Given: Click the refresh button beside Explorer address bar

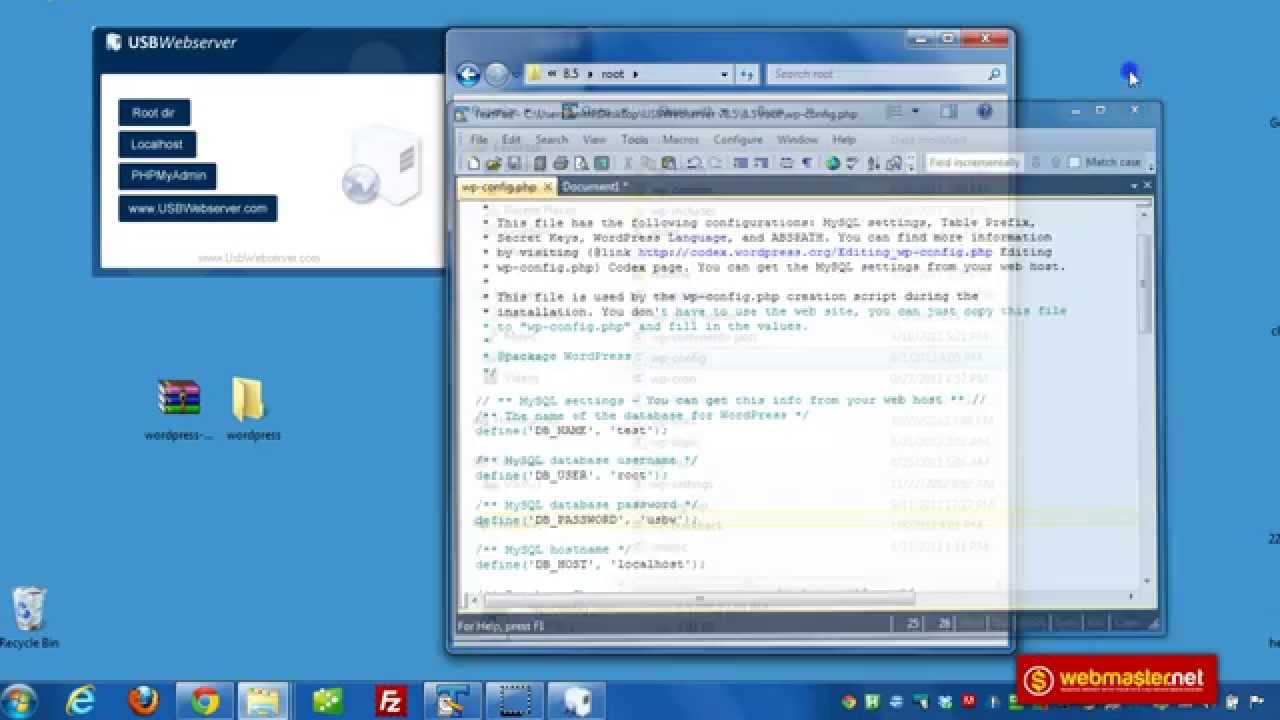Looking at the screenshot, I should pyautogui.click(x=747, y=74).
